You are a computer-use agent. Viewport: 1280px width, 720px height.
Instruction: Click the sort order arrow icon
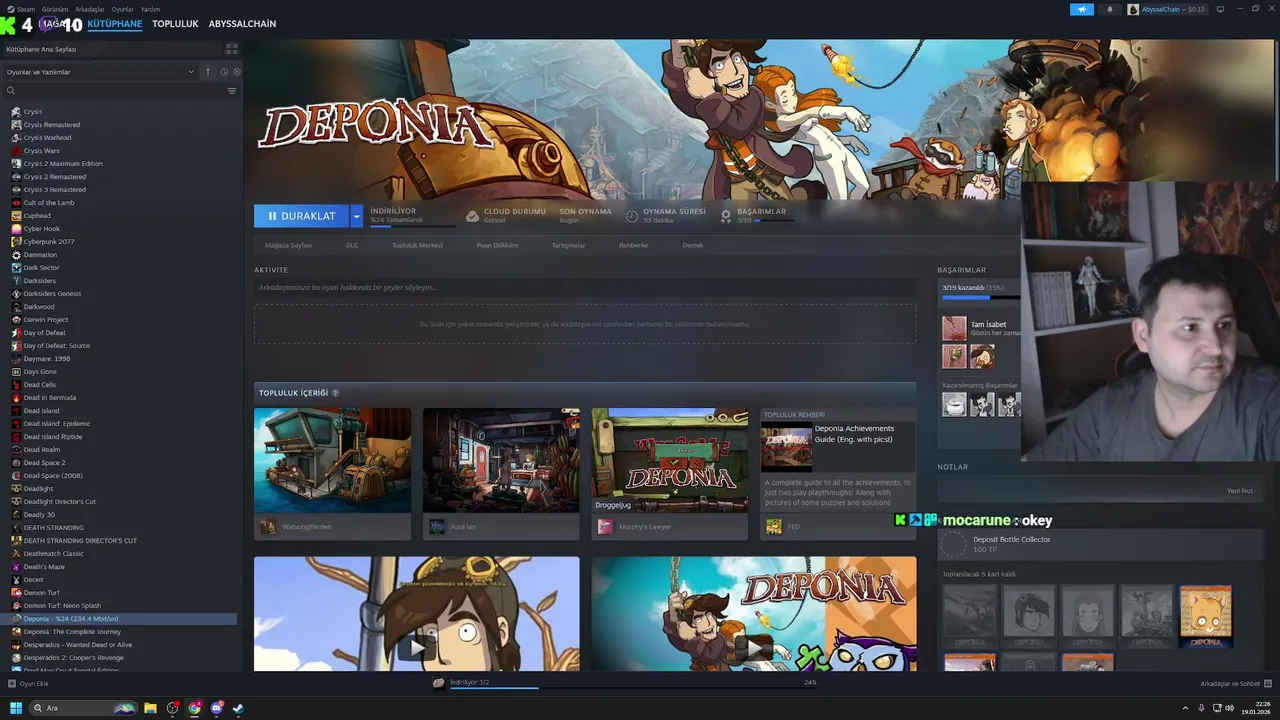click(208, 72)
